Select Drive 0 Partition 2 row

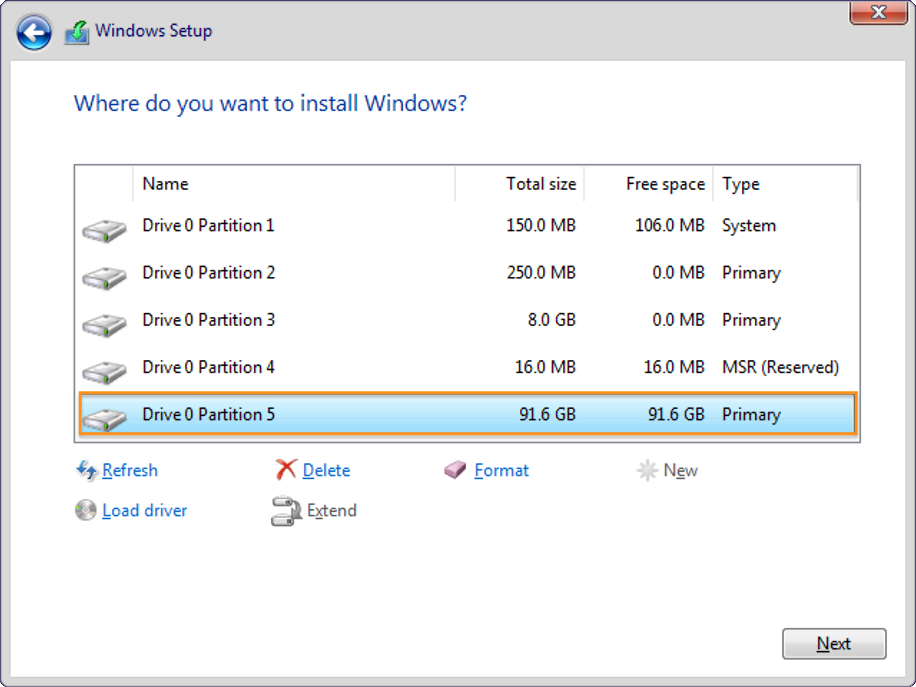tap(467, 273)
